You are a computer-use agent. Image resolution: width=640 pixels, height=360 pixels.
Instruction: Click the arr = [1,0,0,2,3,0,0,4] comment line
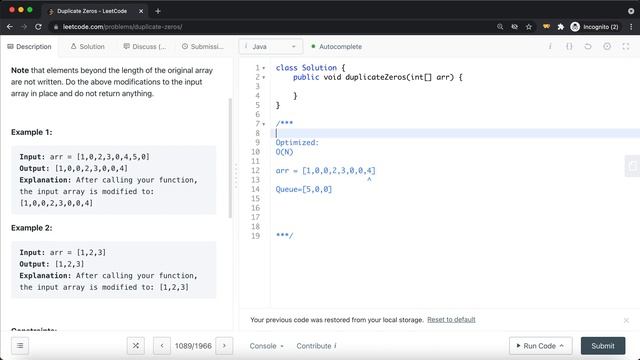pos(326,171)
